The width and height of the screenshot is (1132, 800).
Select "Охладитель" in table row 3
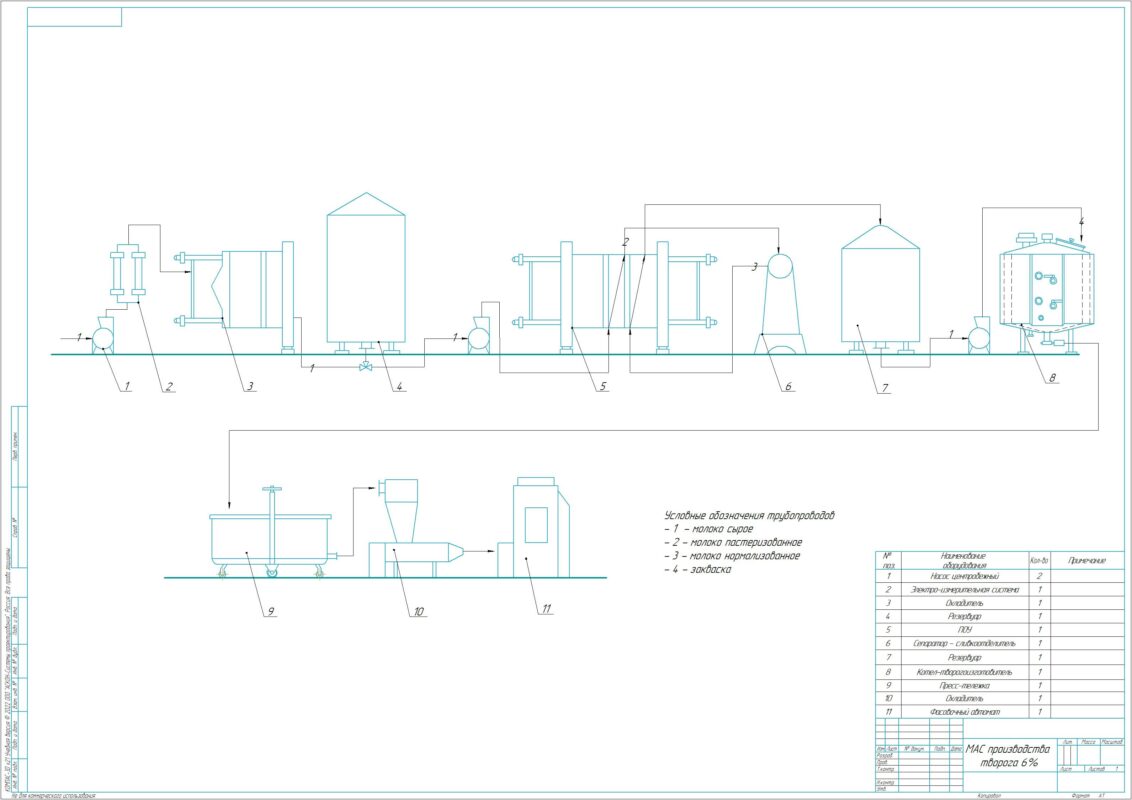click(x=964, y=604)
